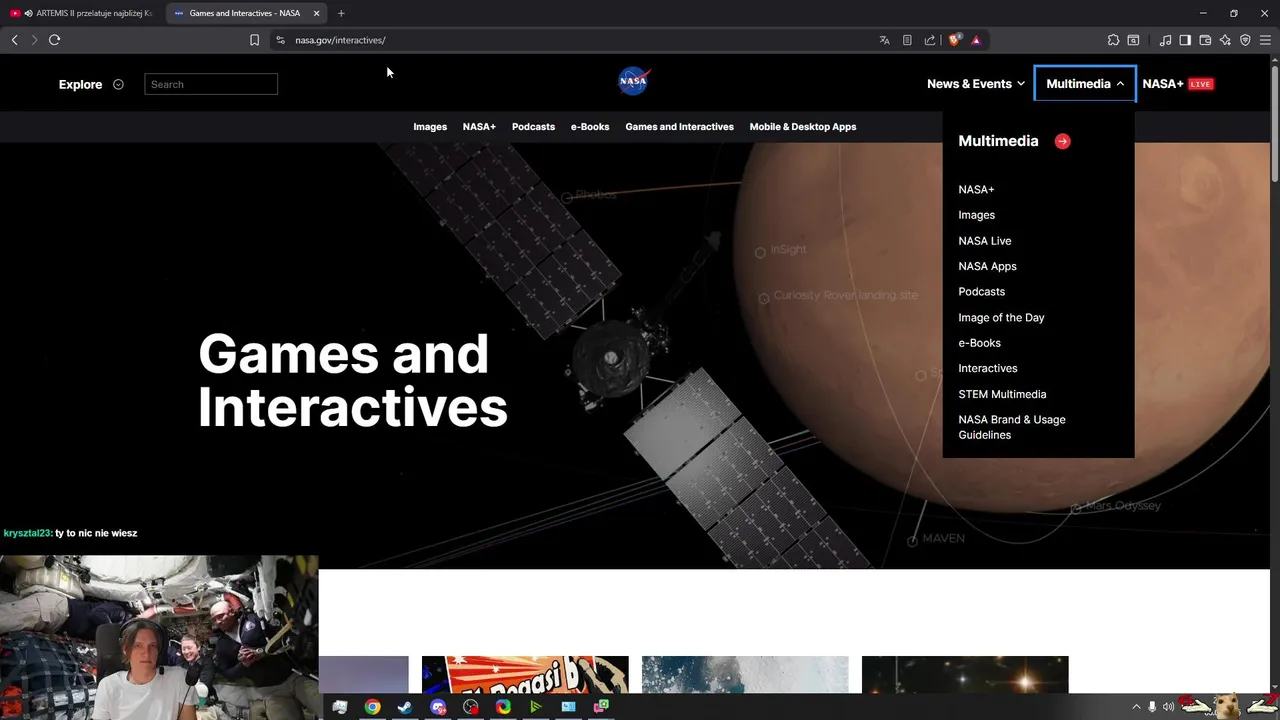The width and height of the screenshot is (1280, 720).
Task: Open STEM Multimedia link
Action: 1002,394
